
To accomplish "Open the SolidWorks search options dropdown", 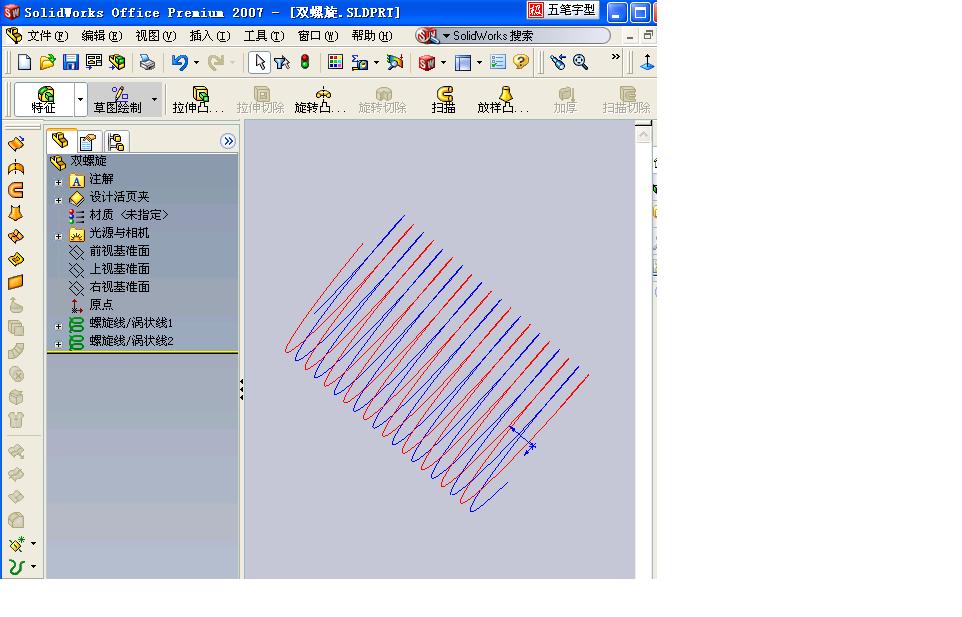I will pyautogui.click(x=447, y=36).
